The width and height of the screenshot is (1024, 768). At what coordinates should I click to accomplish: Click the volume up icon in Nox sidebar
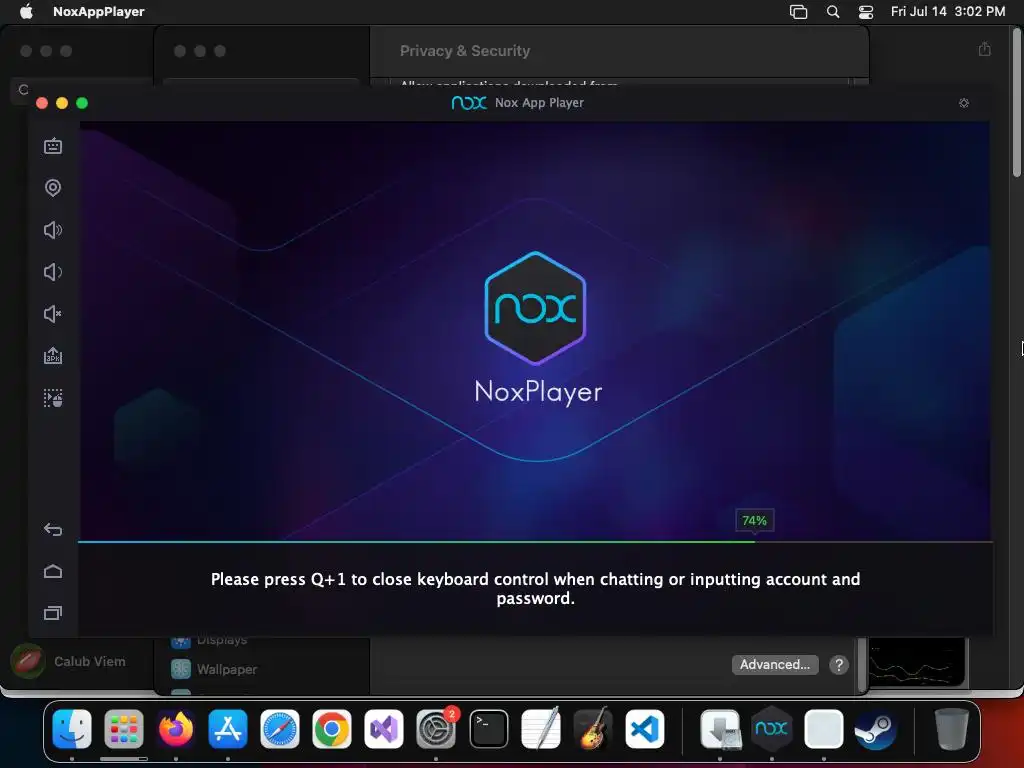pos(53,230)
